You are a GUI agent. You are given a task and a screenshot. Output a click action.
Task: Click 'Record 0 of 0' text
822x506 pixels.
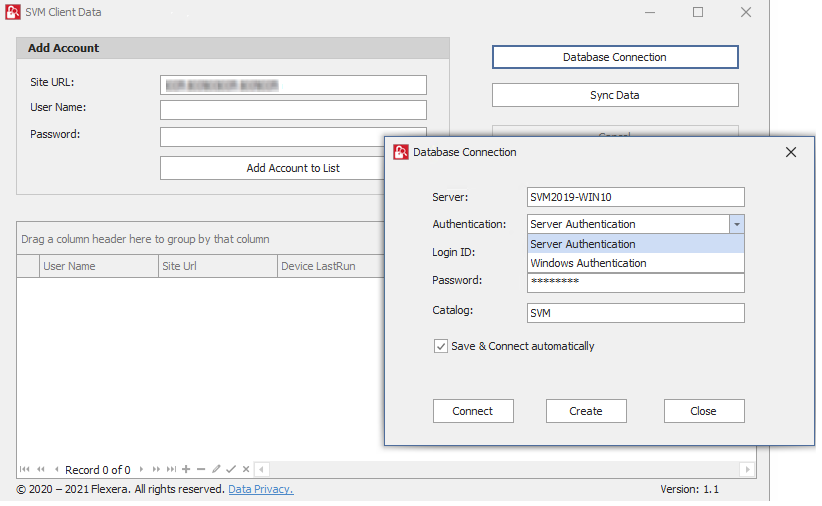[x=98, y=470]
